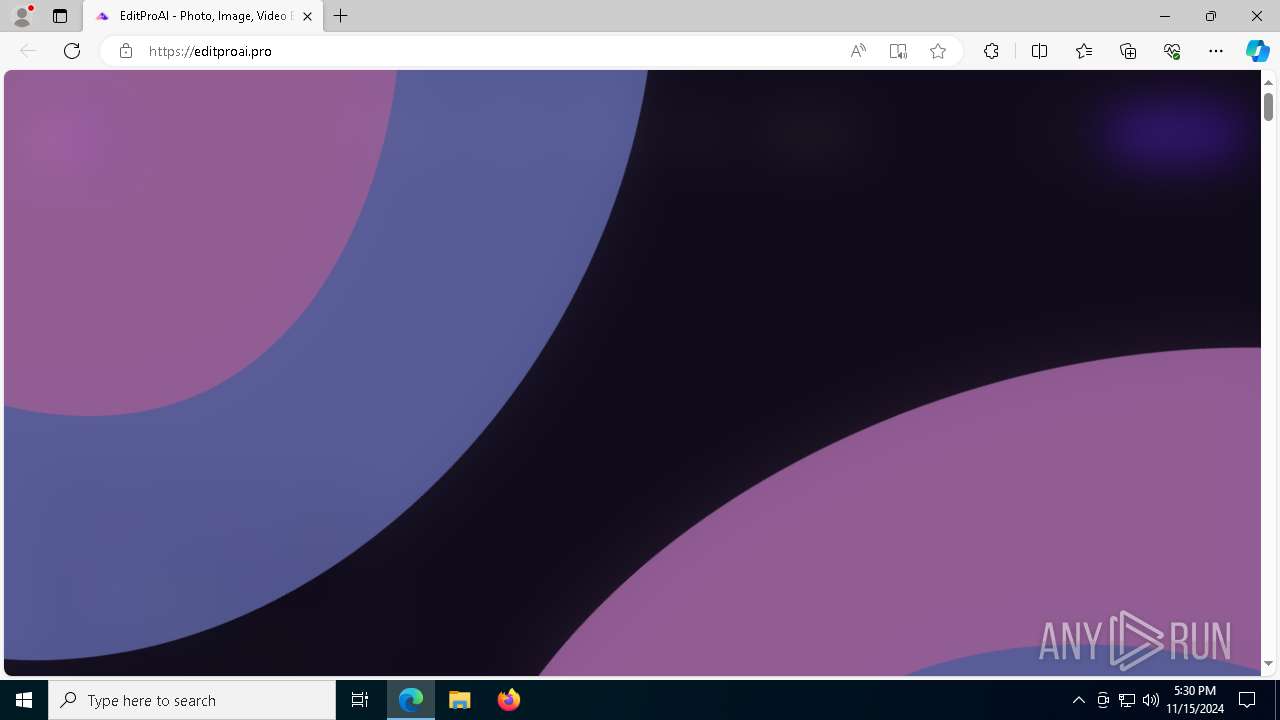The image size is (1280, 720).
Task: Restore down the Edge window
Action: (x=1211, y=16)
